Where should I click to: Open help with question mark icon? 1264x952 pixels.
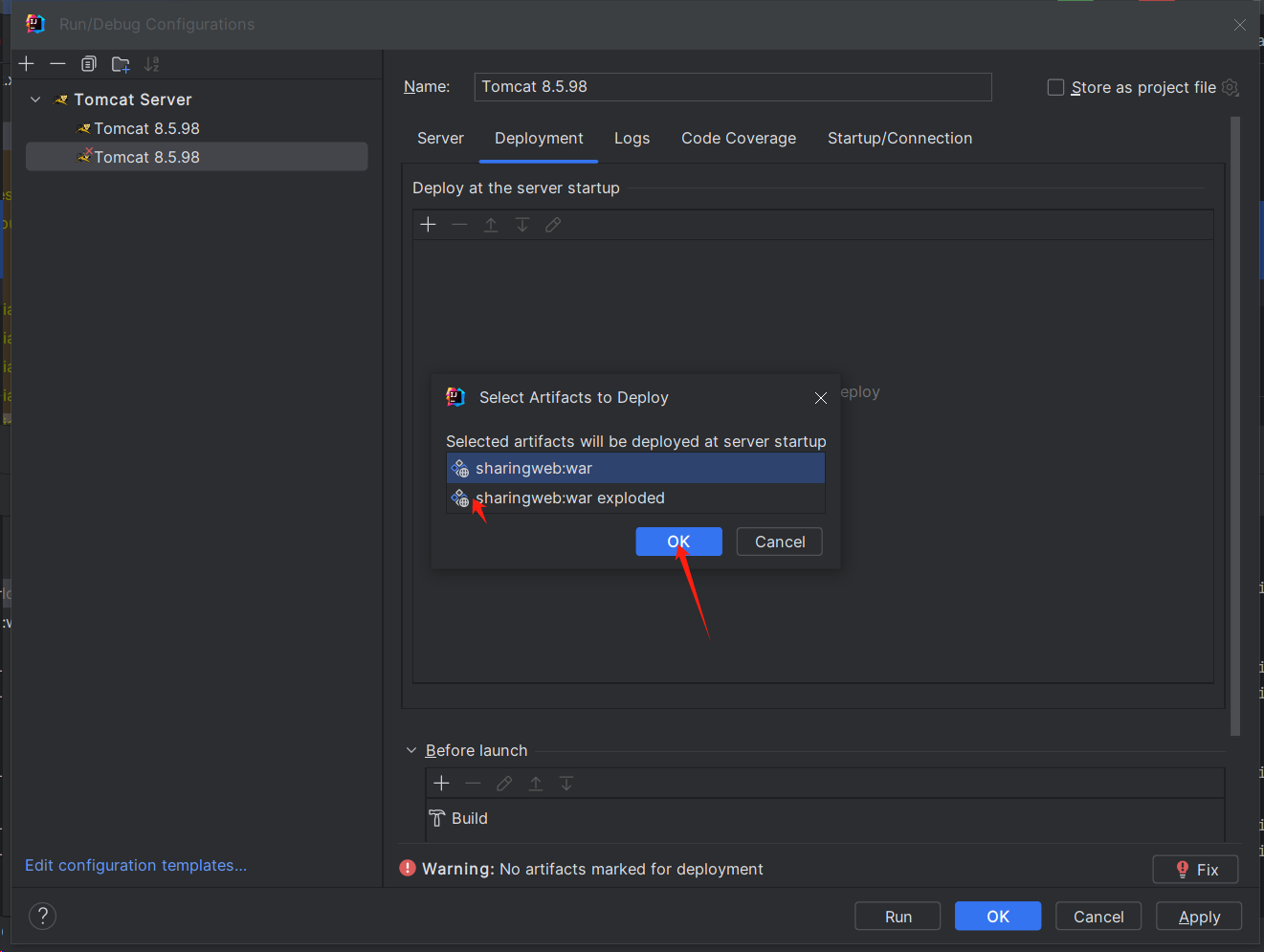tap(42, 916)
